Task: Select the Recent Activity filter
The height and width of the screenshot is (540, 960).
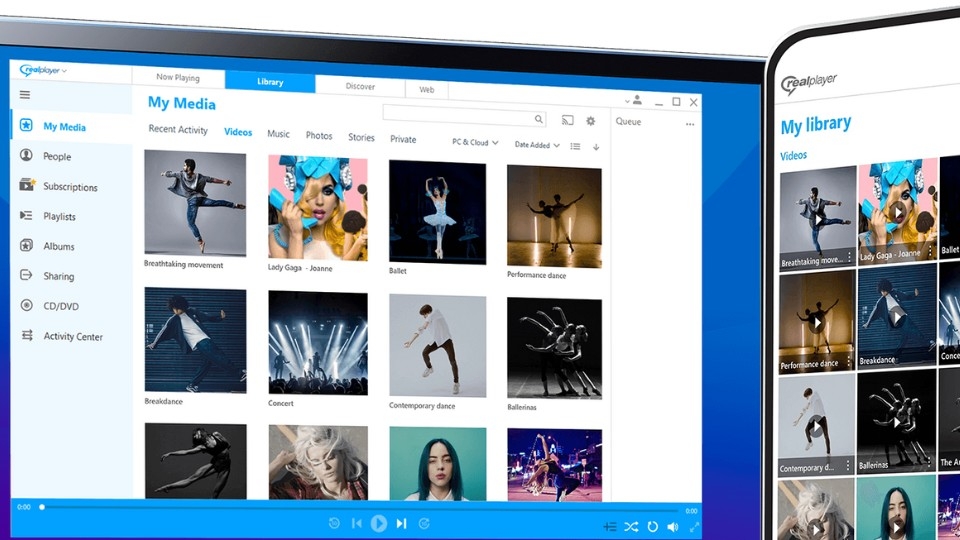Action: coord(178,129)
